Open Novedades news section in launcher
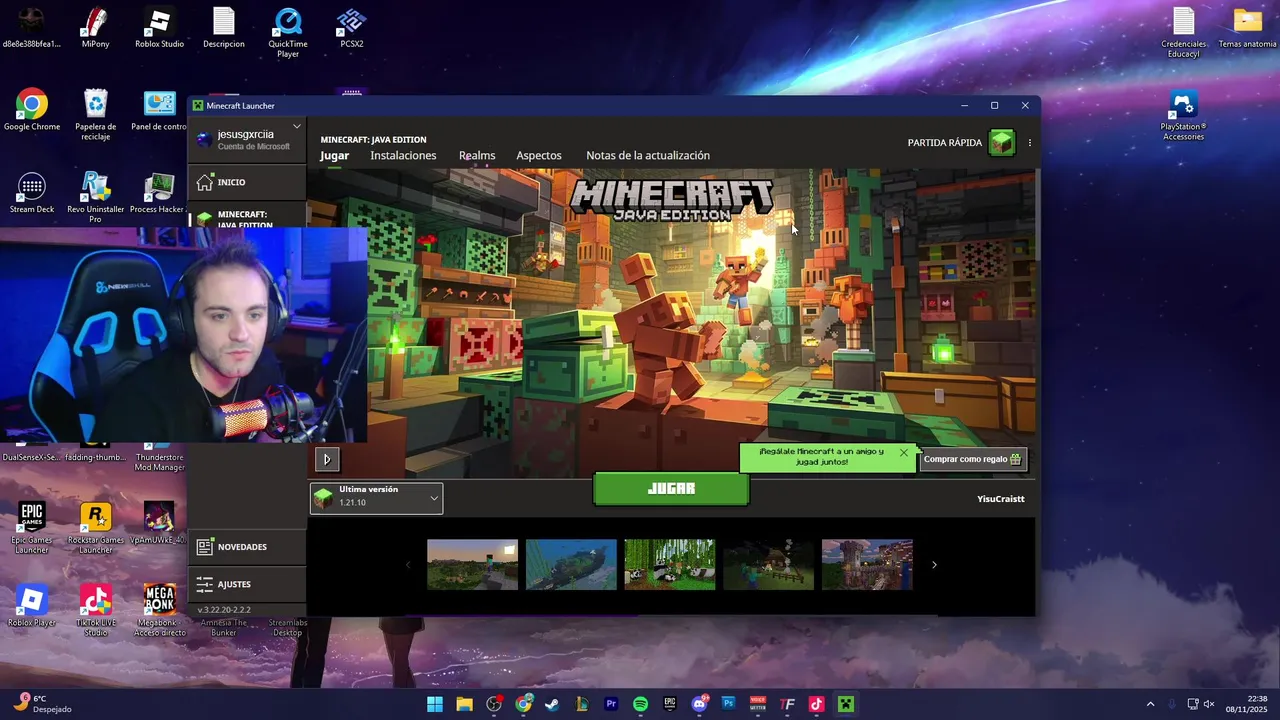The height and width of the screenshot is (720, 1280). point(247,547)
